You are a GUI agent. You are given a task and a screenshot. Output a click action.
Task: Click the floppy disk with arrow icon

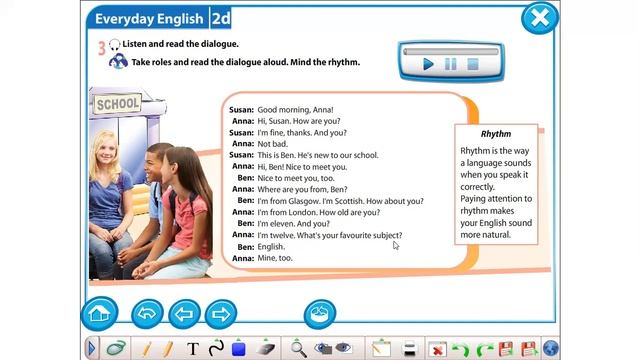pos(529,349)
